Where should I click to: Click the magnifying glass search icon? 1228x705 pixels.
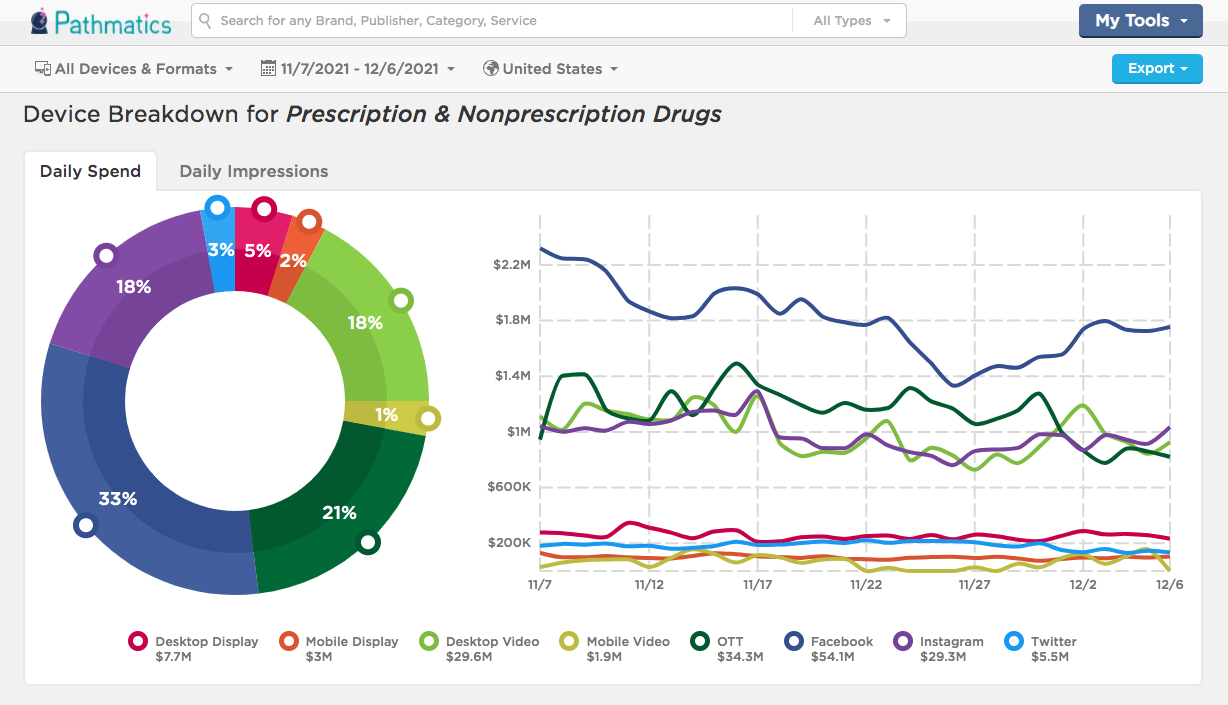[x=205, y=20]
